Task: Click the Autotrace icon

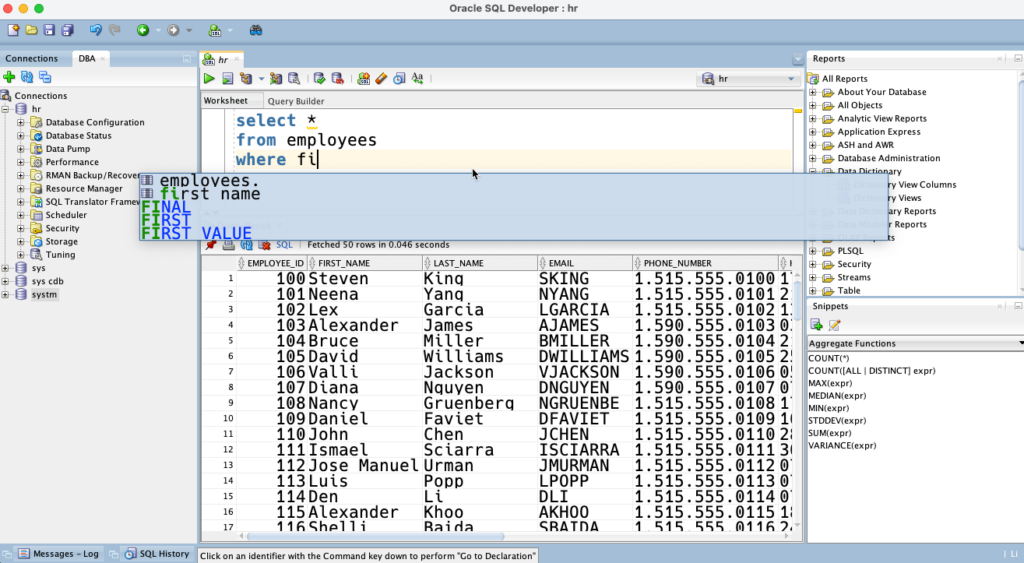Action: tap(276, 78)
